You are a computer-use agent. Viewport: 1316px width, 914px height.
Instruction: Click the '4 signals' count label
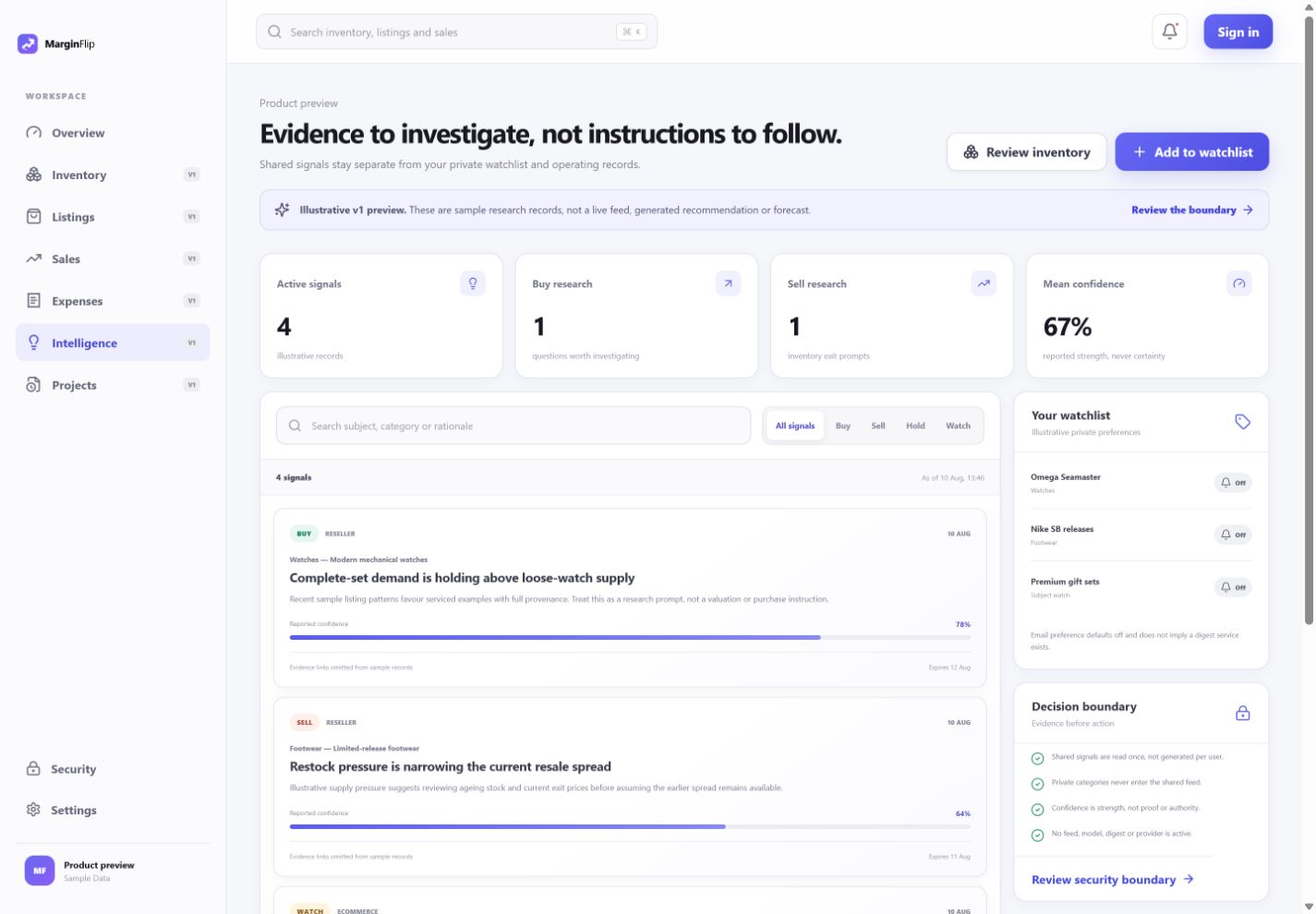(x=294, y=477)
